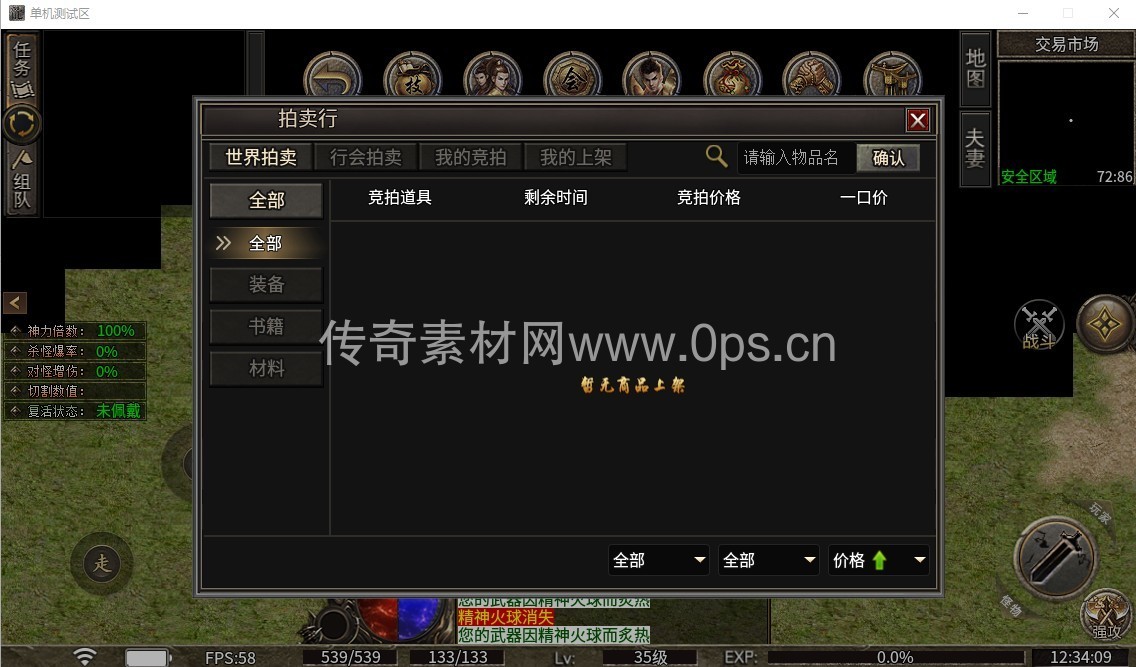Click the magnifier search icon

717,156
